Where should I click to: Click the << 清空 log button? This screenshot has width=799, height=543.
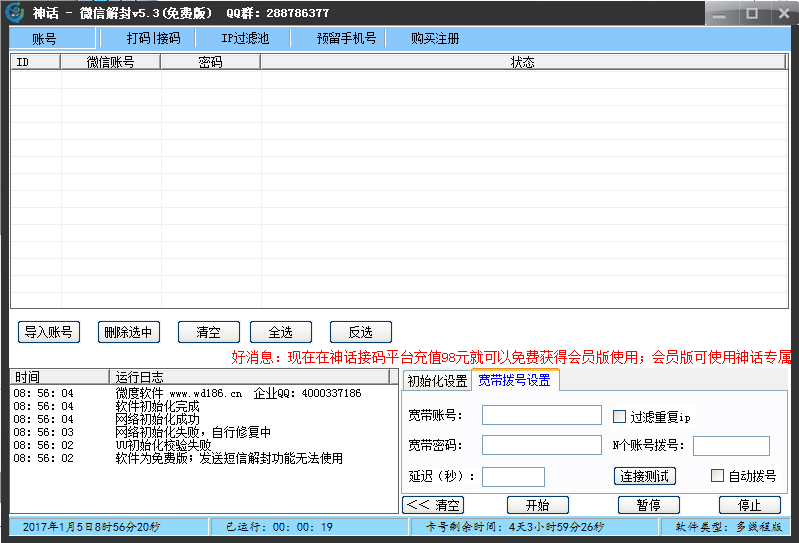433,505
